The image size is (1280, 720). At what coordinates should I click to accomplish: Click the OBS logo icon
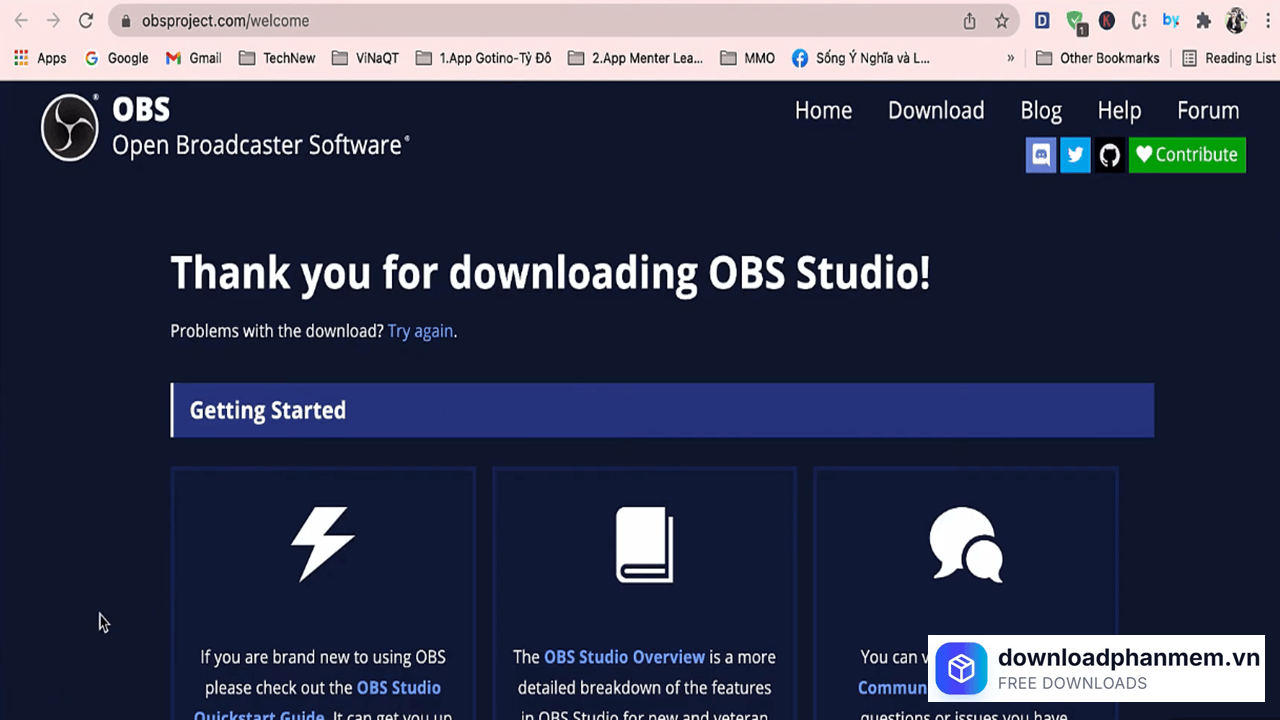click(70, 127)
